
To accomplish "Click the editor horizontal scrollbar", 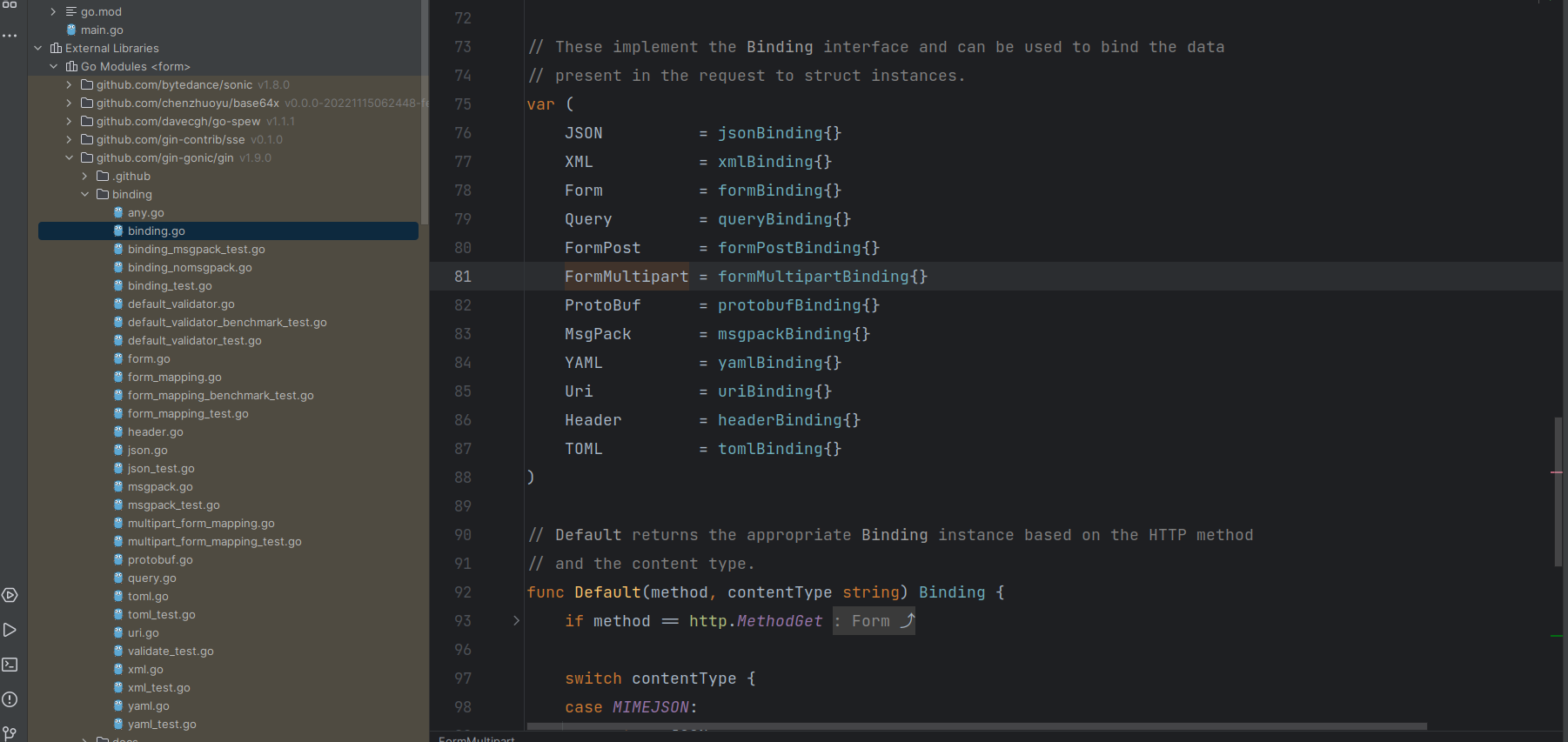I will pyautogui.click(x=976, y=725).
